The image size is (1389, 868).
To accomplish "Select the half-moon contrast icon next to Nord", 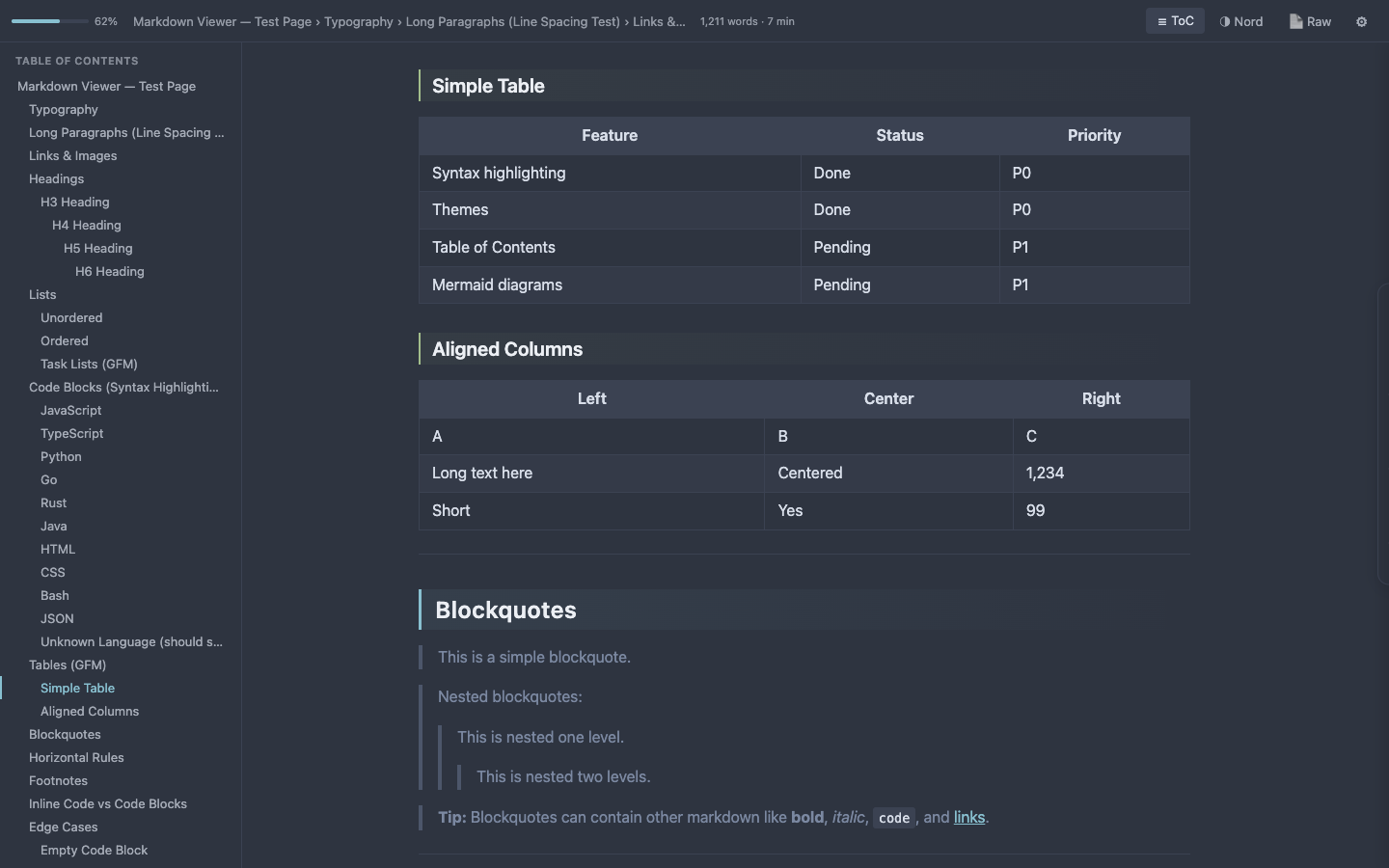I will [1224, 20].
